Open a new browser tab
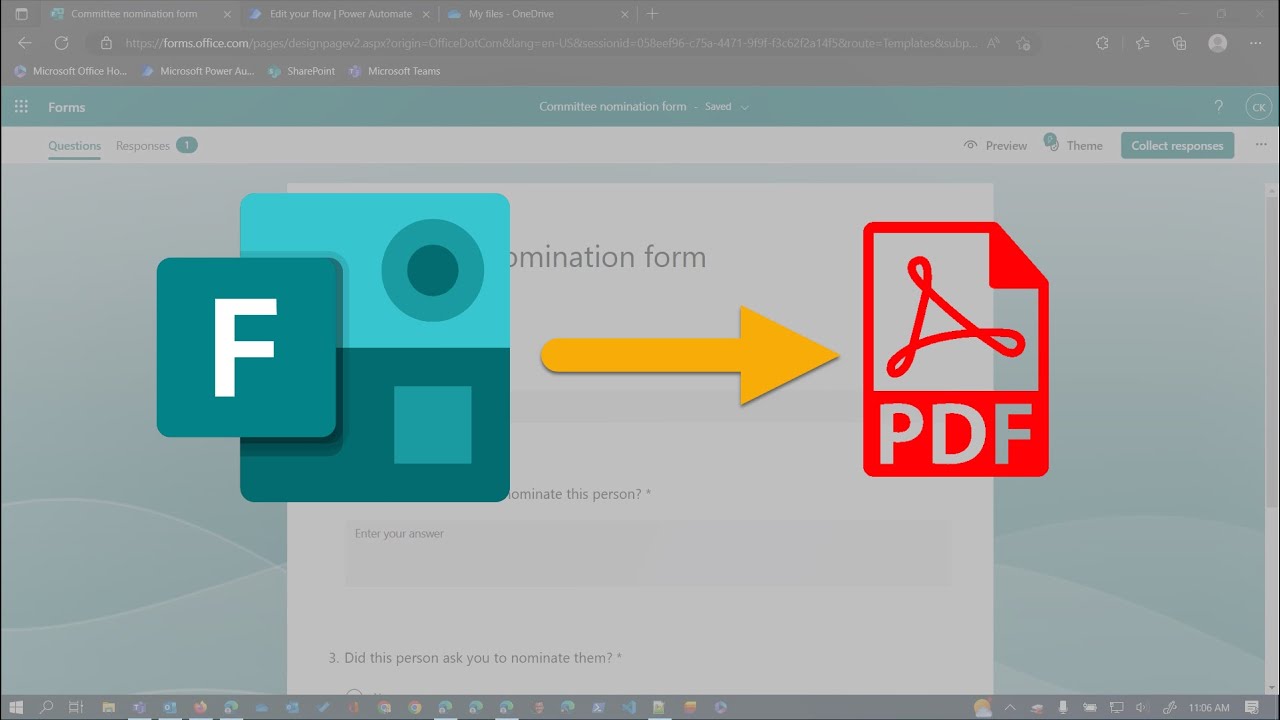The width and height of the screenshot is (1280, 720). (x=652, y=14)
